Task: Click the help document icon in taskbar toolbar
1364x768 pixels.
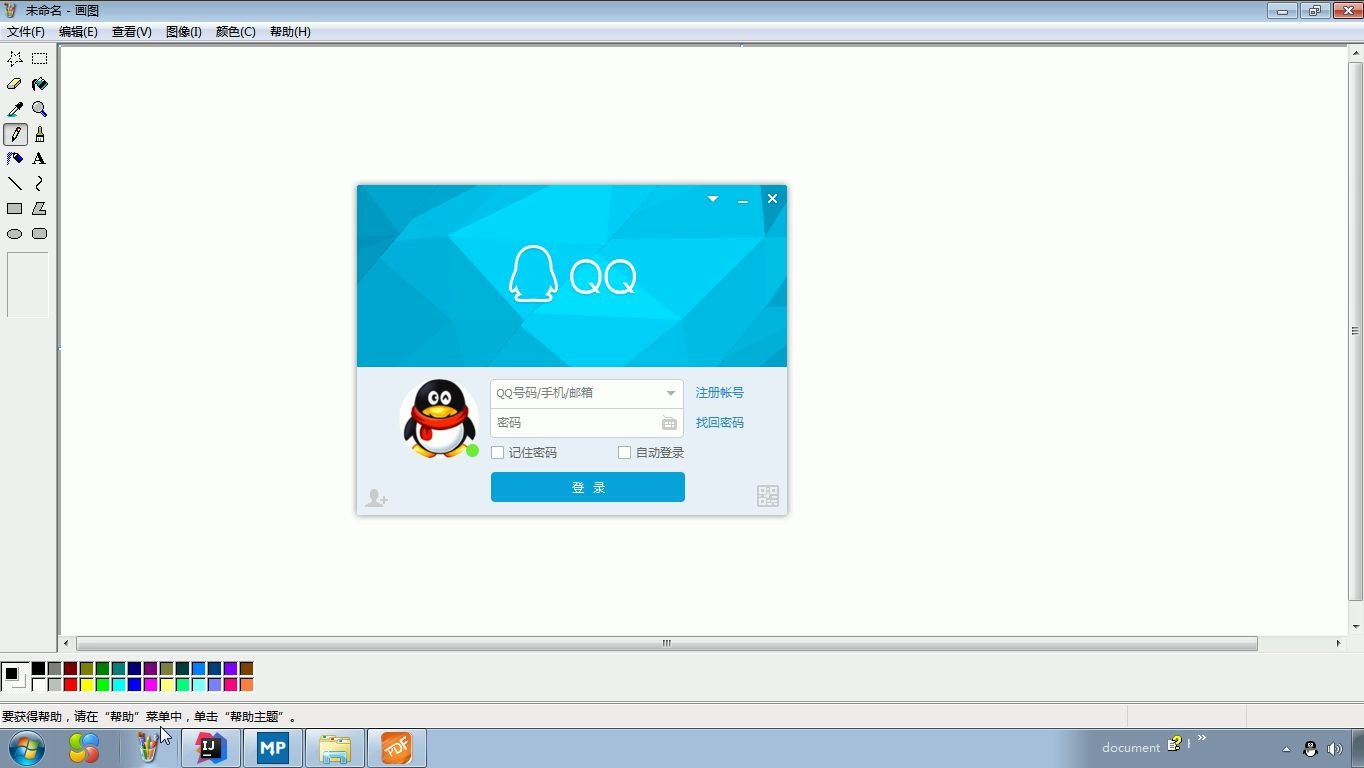Action: coord(1175,743)
